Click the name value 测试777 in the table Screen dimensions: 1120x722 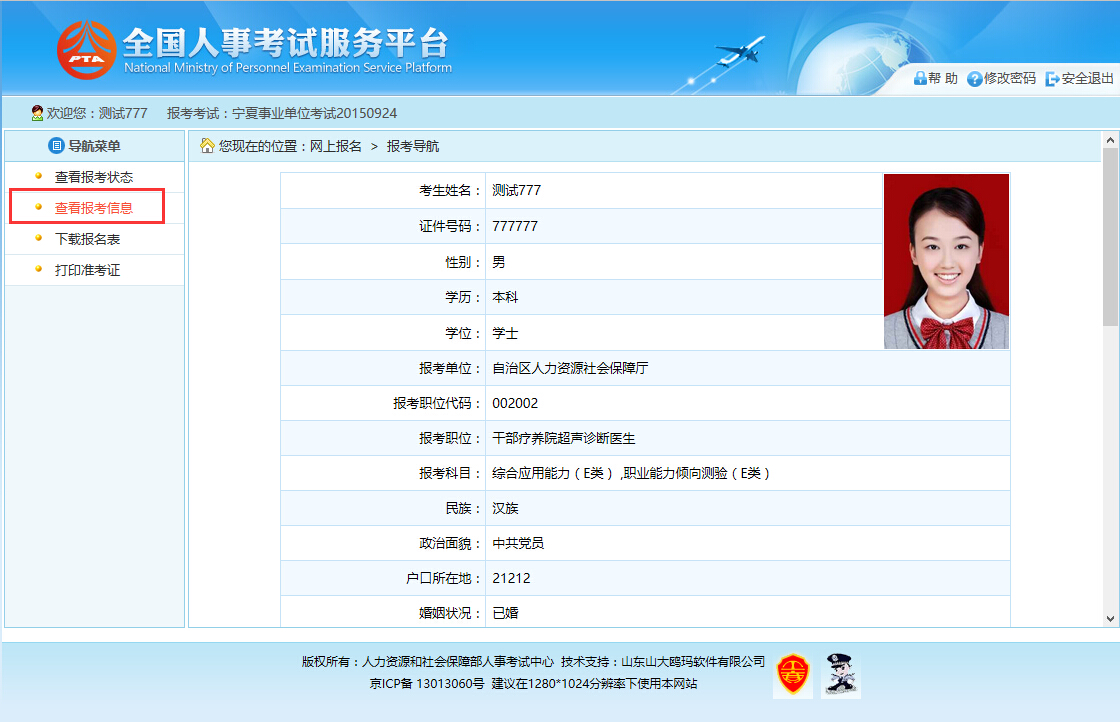tap(516, 191)
